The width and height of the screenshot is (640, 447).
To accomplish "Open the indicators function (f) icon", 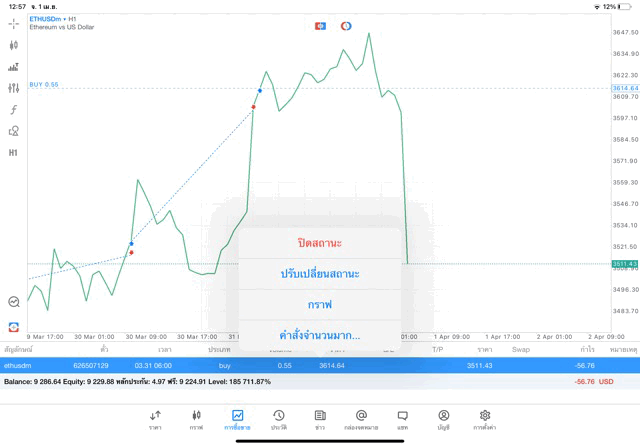I will coord(14,109).
